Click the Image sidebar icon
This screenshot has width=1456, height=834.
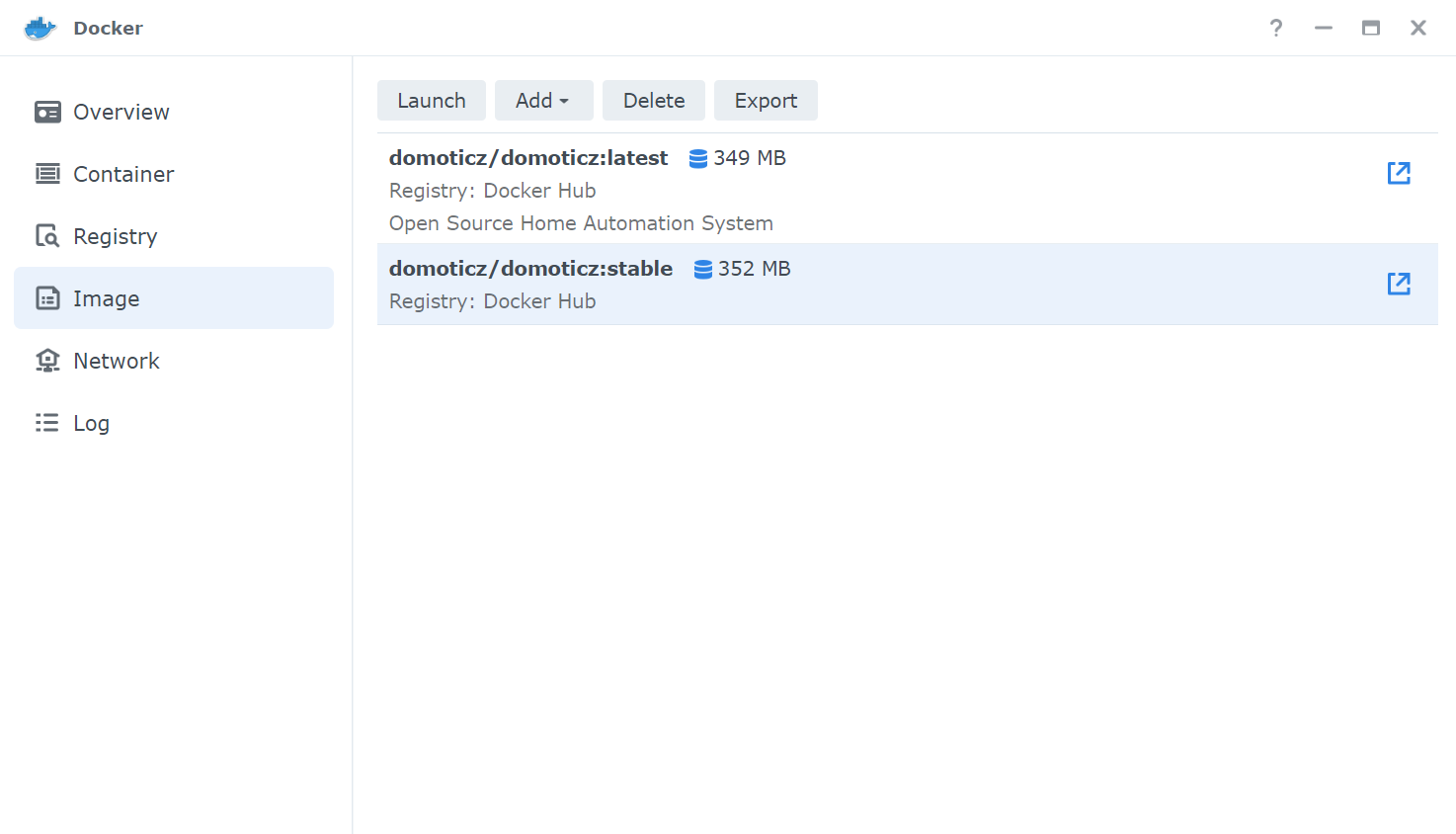[47, 298]
